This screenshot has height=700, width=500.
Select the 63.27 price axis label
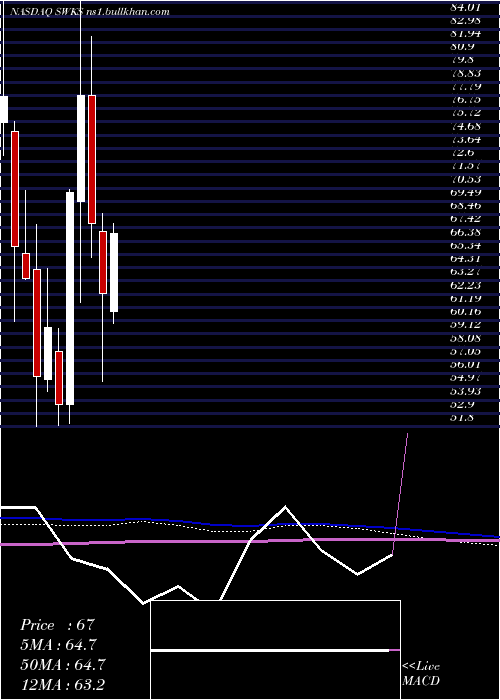(x=465, y=272)
